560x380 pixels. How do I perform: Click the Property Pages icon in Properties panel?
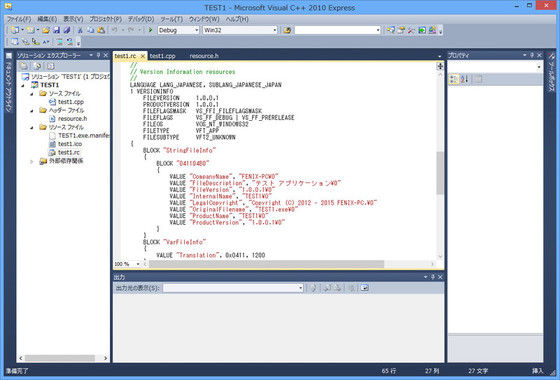[478, 79]
